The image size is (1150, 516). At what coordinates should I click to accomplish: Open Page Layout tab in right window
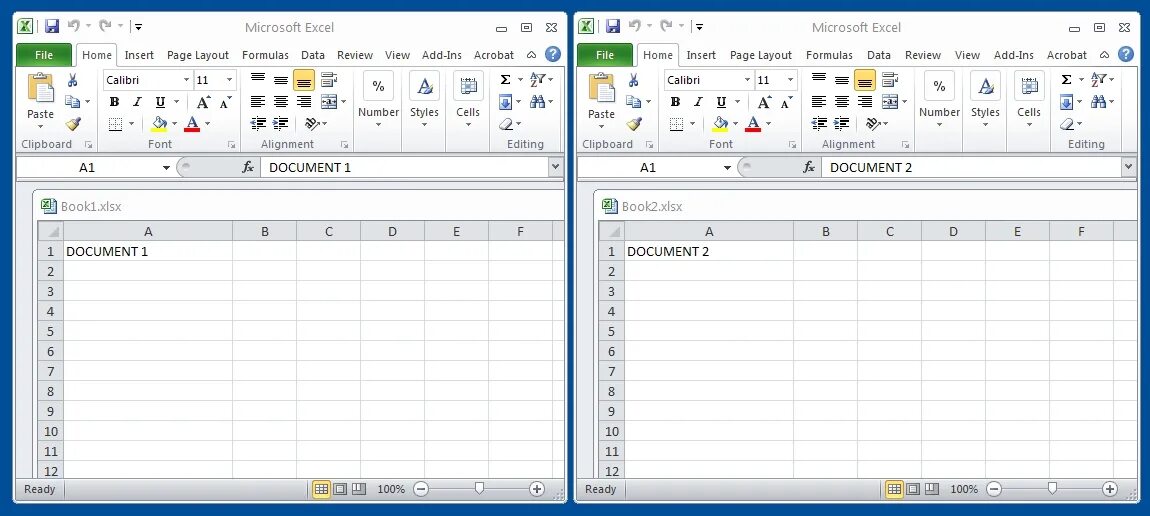tap(761, 55)
